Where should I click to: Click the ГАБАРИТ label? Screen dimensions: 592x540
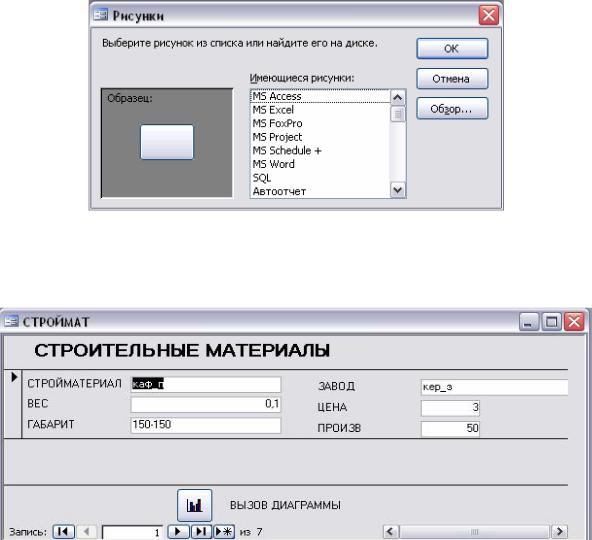coord(51,424)
